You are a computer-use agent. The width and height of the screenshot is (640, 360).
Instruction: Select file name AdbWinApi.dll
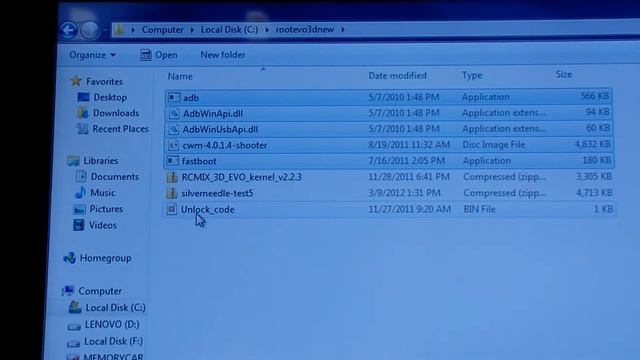click(213, 114)
